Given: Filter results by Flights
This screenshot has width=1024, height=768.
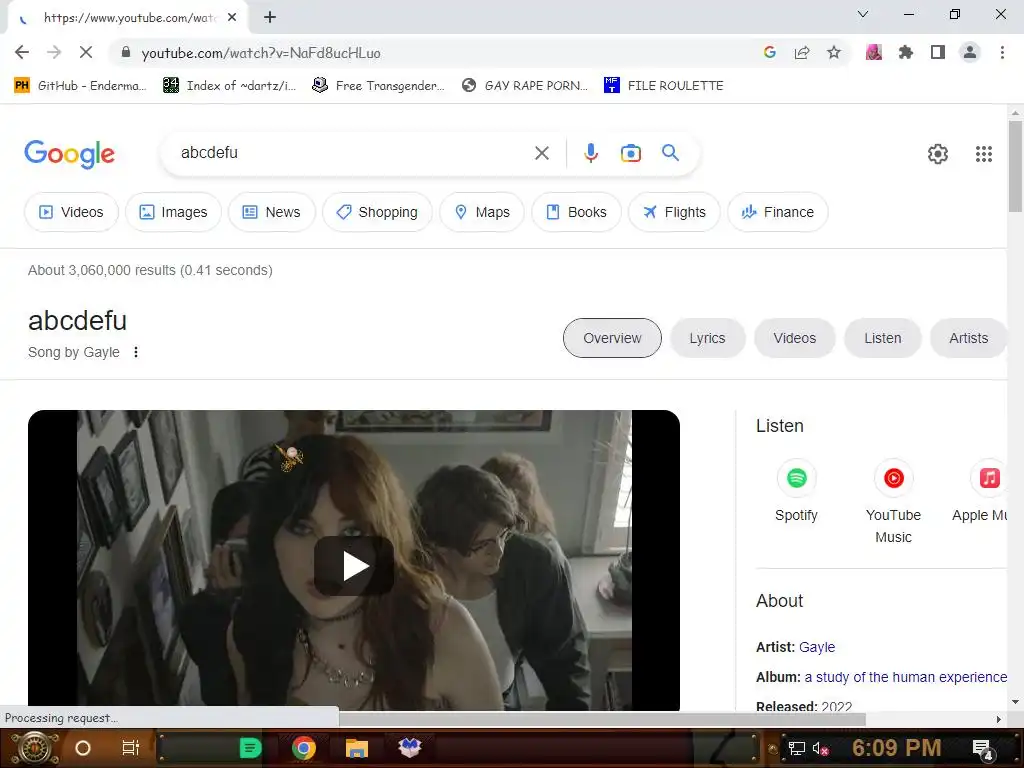Looking at the screenshot, I should point(674,212).
